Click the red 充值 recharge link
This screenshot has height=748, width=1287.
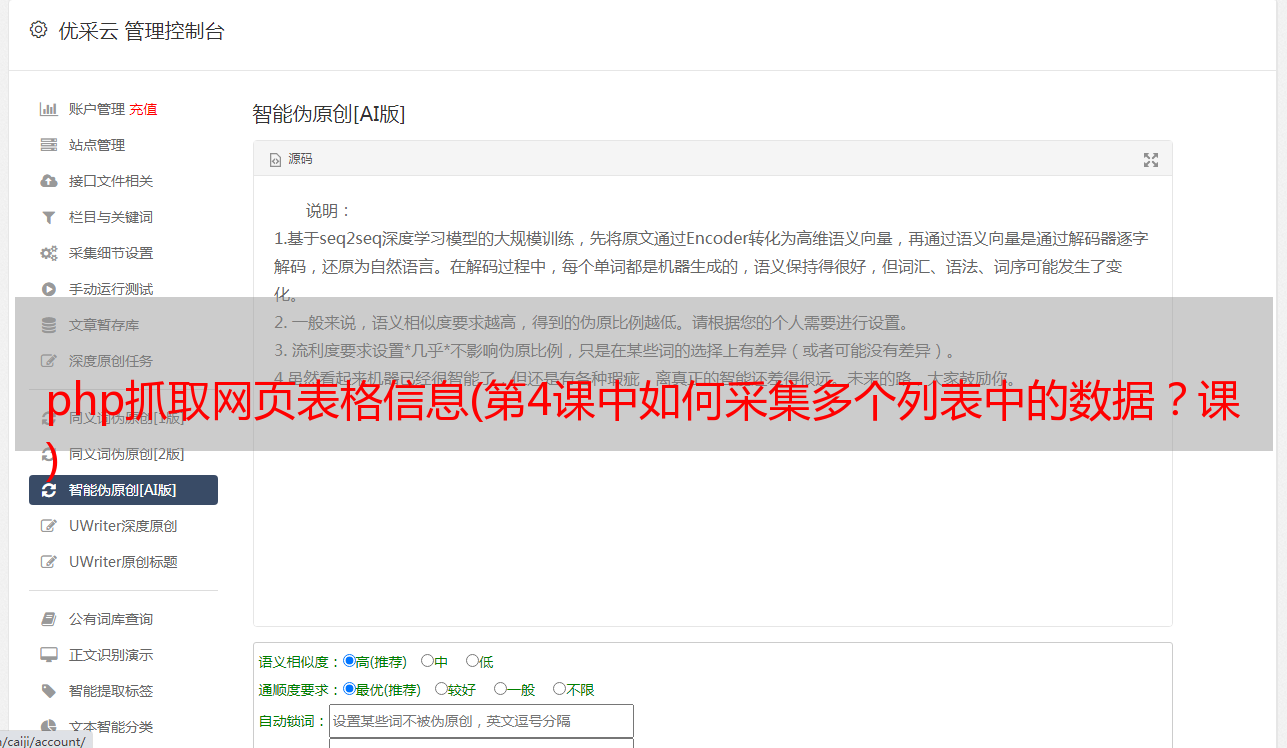coord(143,109)
